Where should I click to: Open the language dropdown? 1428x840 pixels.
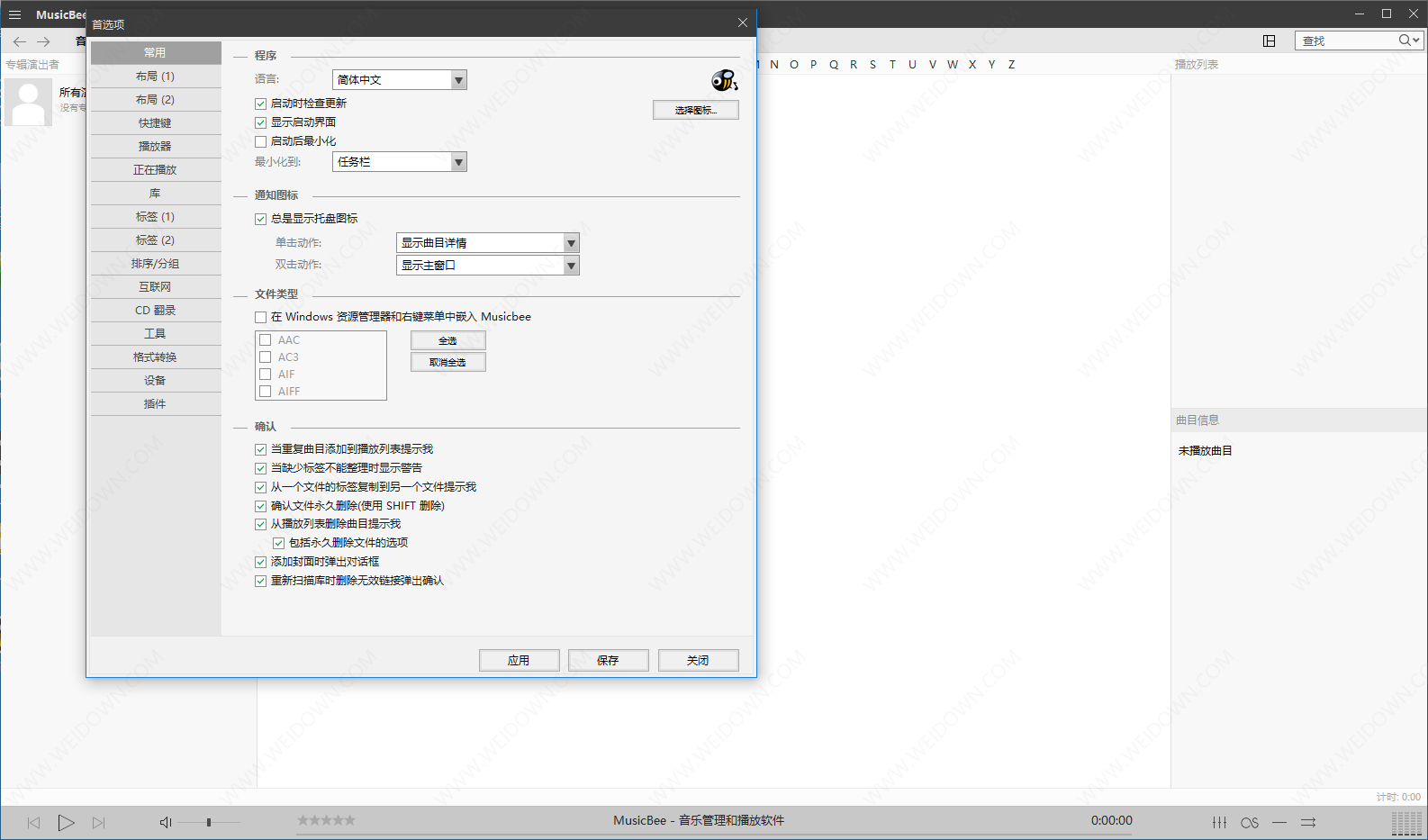point(400,80)
